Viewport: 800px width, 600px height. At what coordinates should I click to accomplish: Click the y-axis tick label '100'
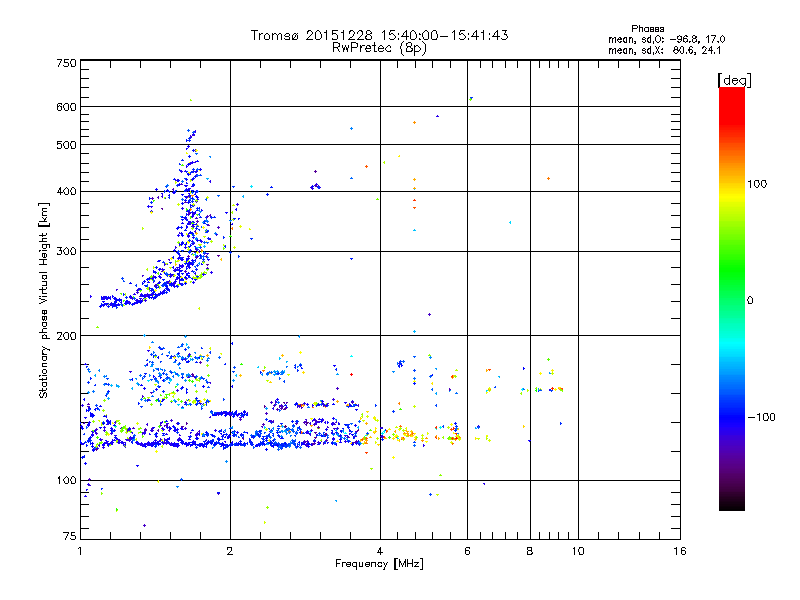66,480
